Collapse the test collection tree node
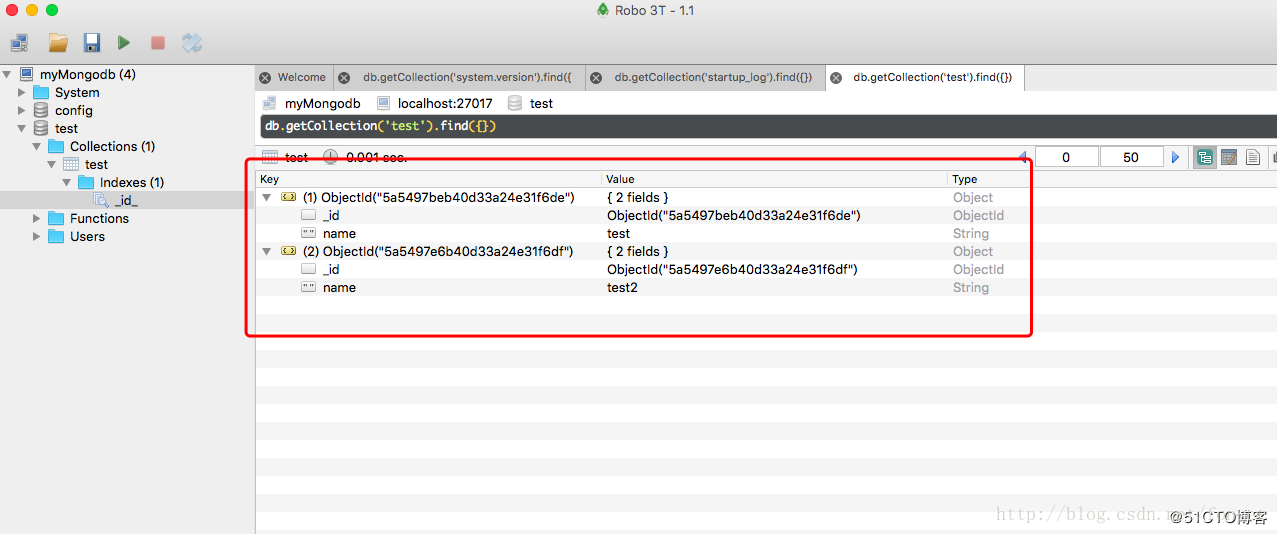Viewport: 1277px width, 534px height. tap(51, 164)
